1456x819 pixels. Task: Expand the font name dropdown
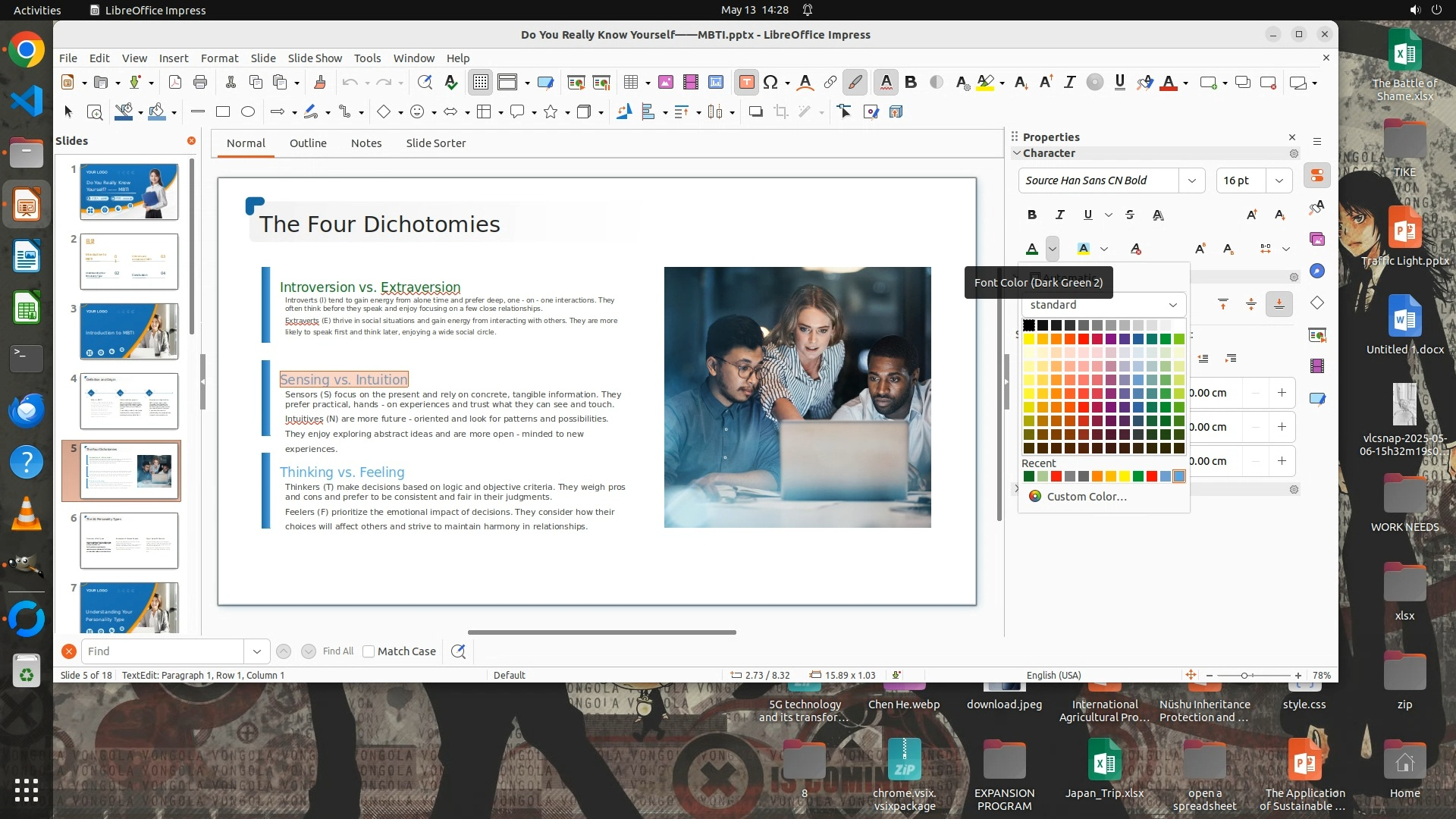(1192, 180)
